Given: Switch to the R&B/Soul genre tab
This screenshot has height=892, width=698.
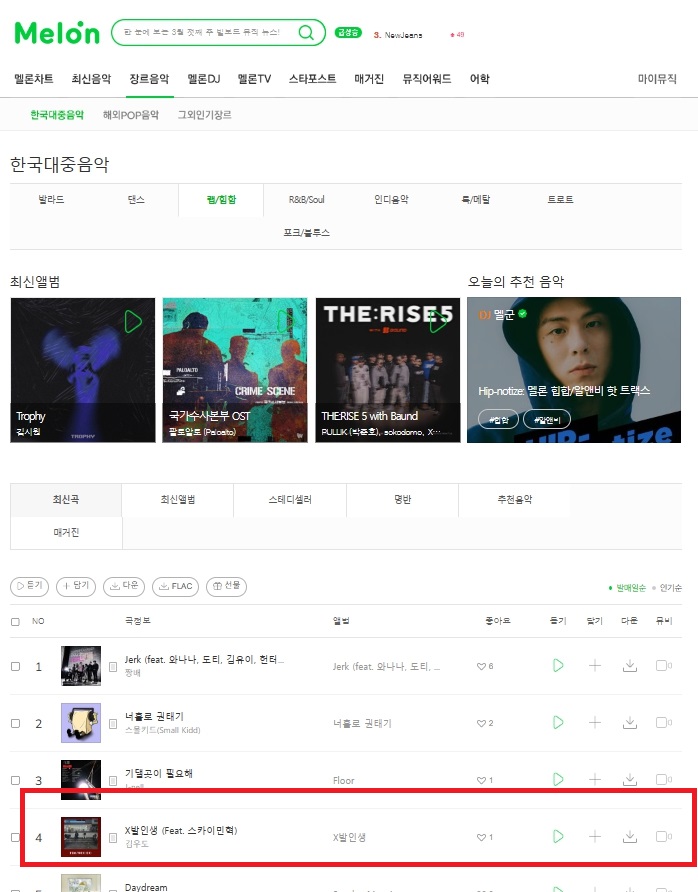Looking at the screenshot, I should click(x=307, y=200).
